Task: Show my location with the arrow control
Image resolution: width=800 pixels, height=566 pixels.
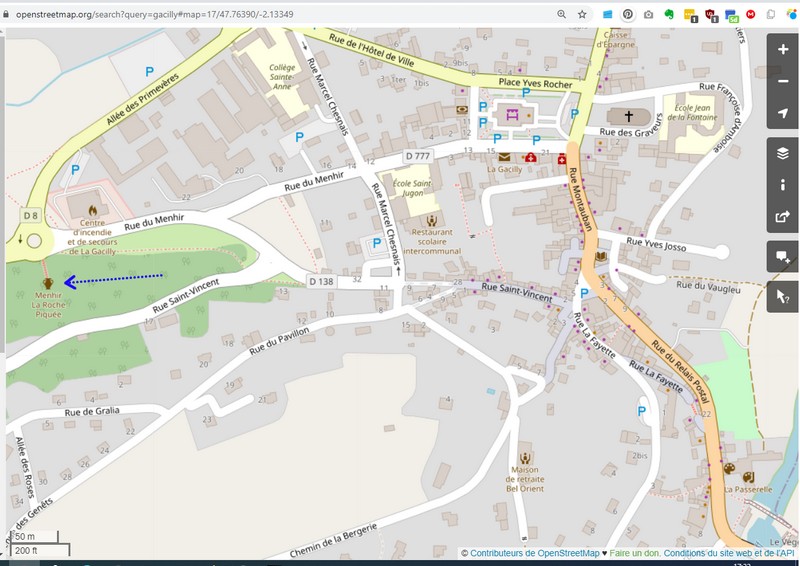Action: click(783, 113)
